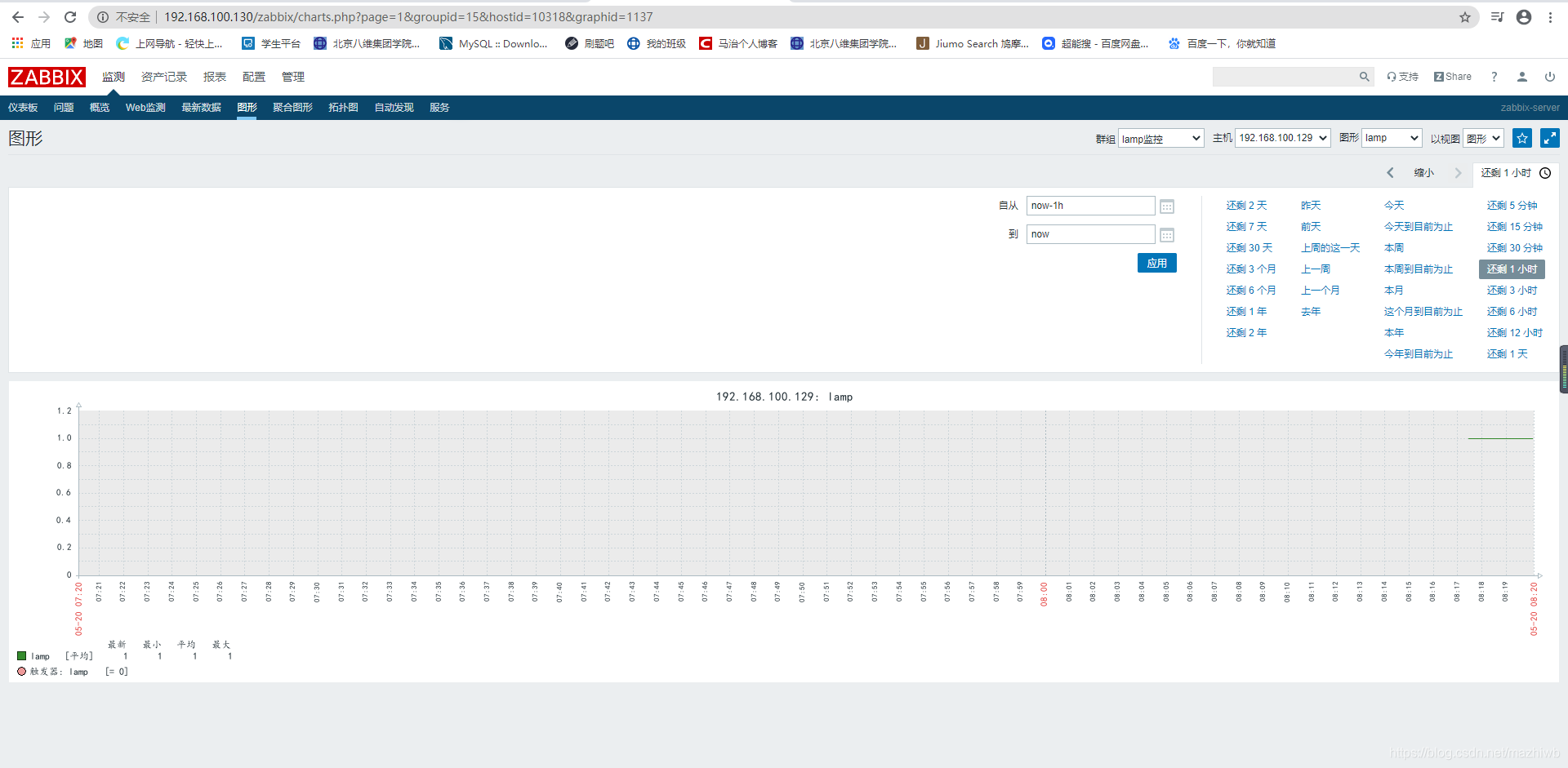Select the 昨天 time range

(x=1311, y=206)
